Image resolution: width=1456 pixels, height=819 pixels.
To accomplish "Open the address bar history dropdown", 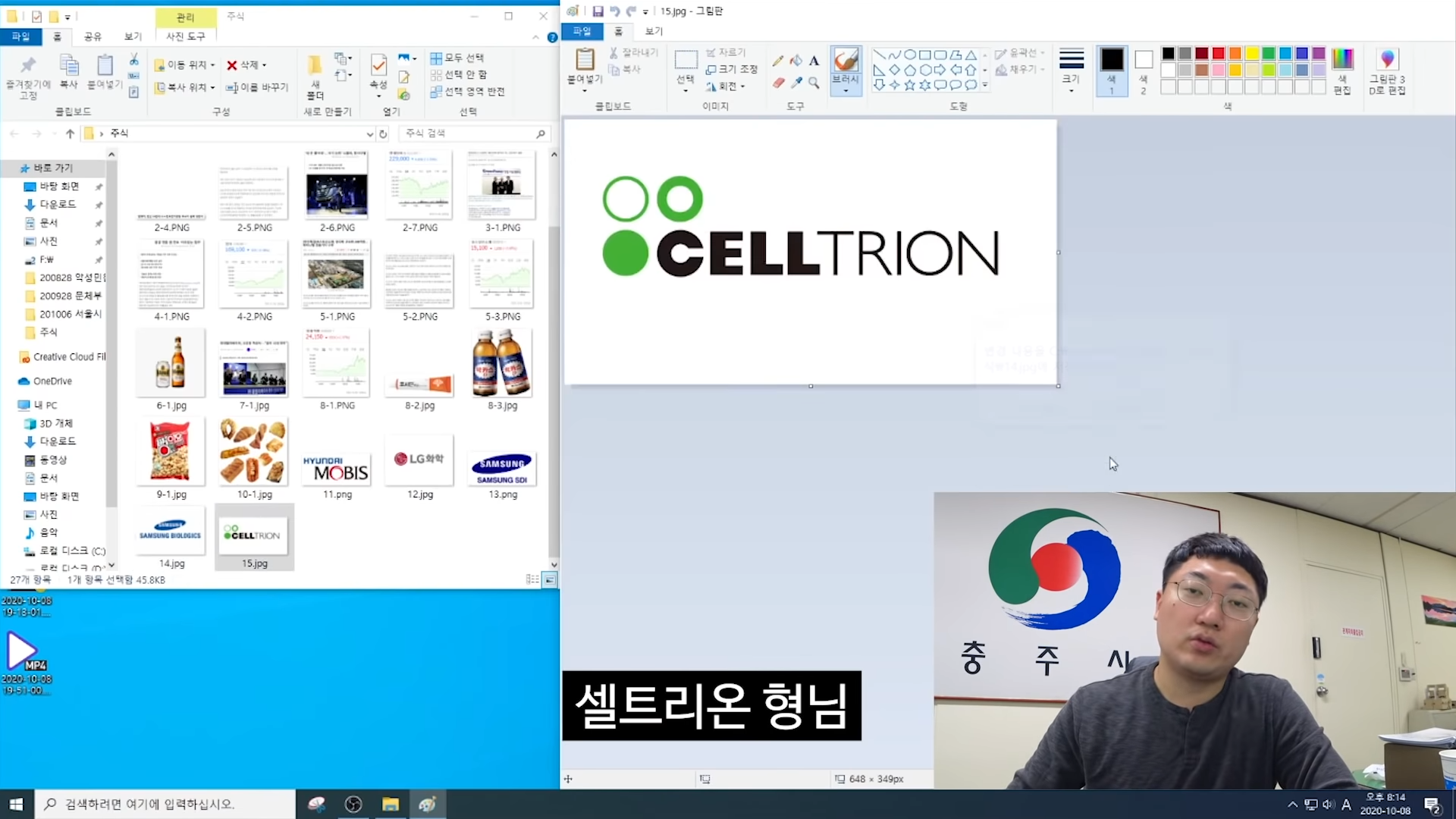I will tap(369, 134).
